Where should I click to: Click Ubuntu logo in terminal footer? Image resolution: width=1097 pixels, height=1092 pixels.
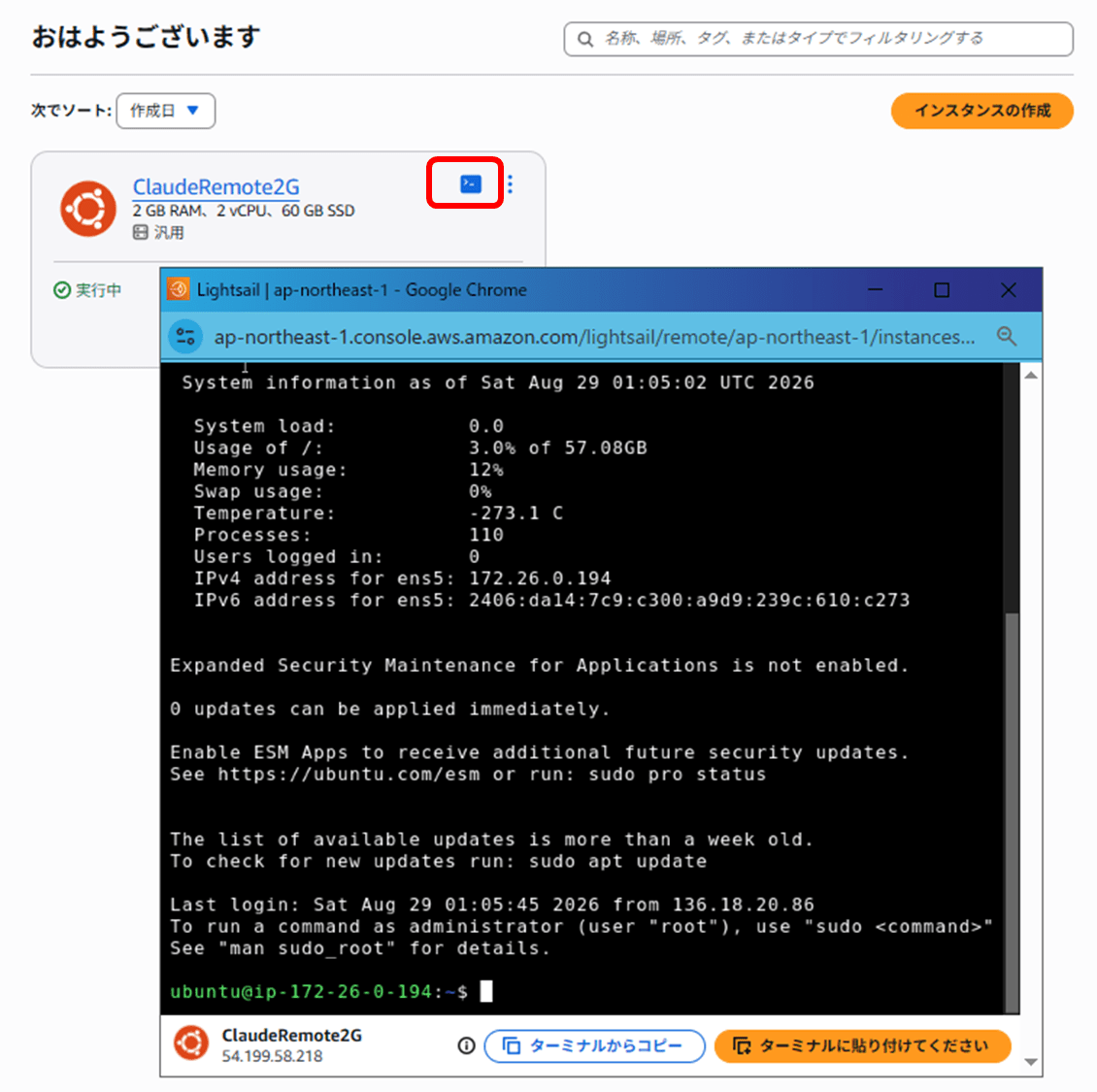(x=191, y=1043)
